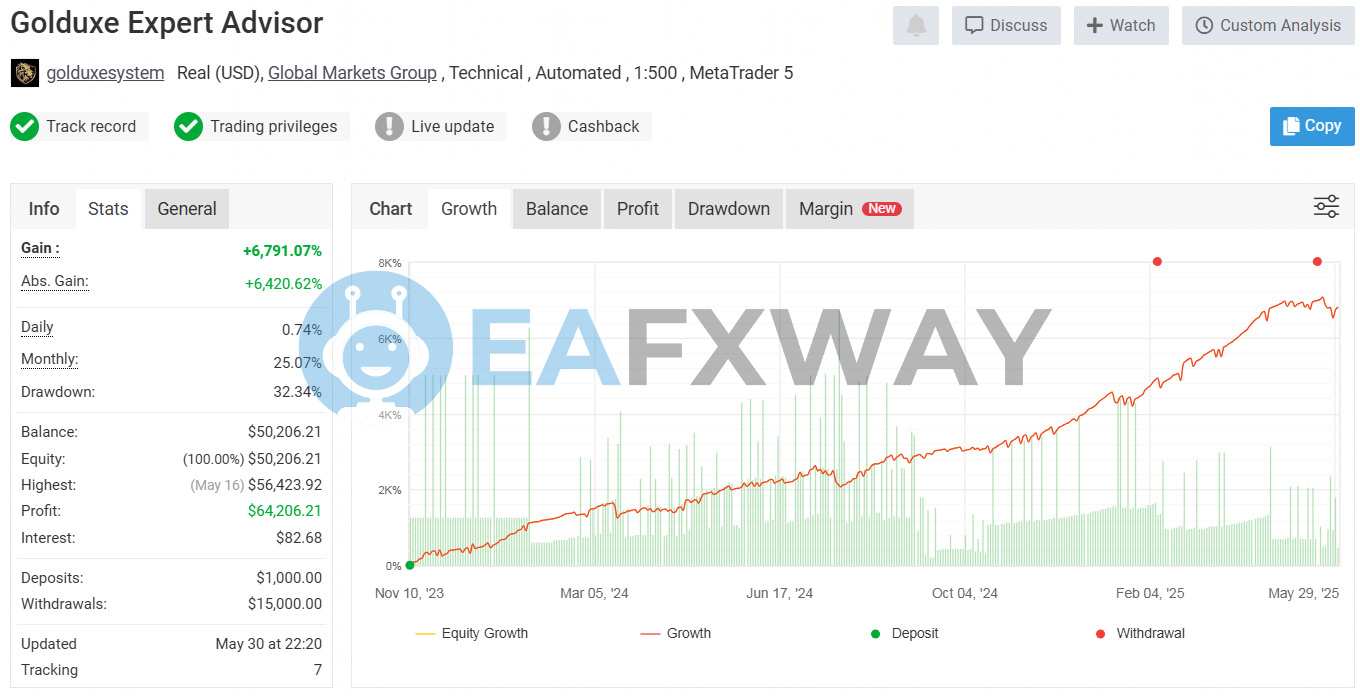This screenshot has width=1360, height=696.
Task: Click the Track record green checkmark
Action: click(24, 127)
